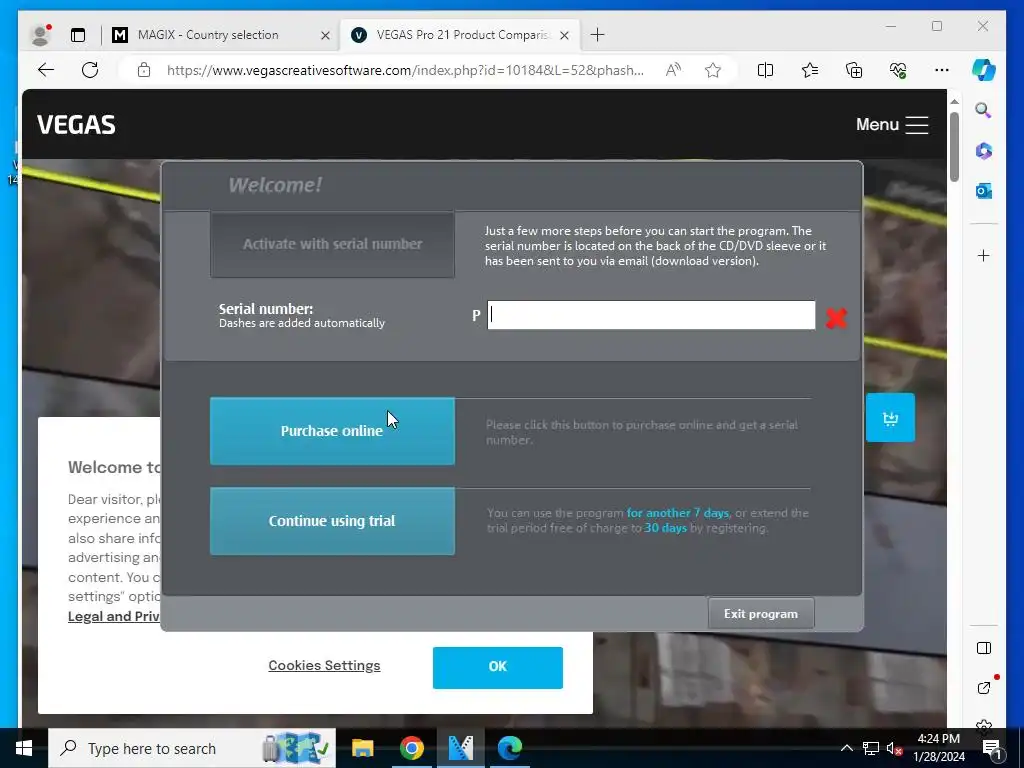Refresh the current page
Image resolution: width=1024 pixels, height=768 pixels.
90,70
